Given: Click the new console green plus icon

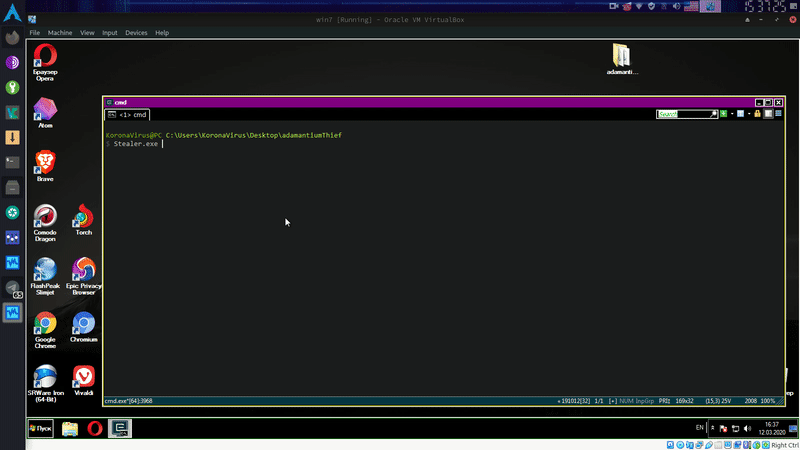Looking at the screenshot, I should point(723,114).
